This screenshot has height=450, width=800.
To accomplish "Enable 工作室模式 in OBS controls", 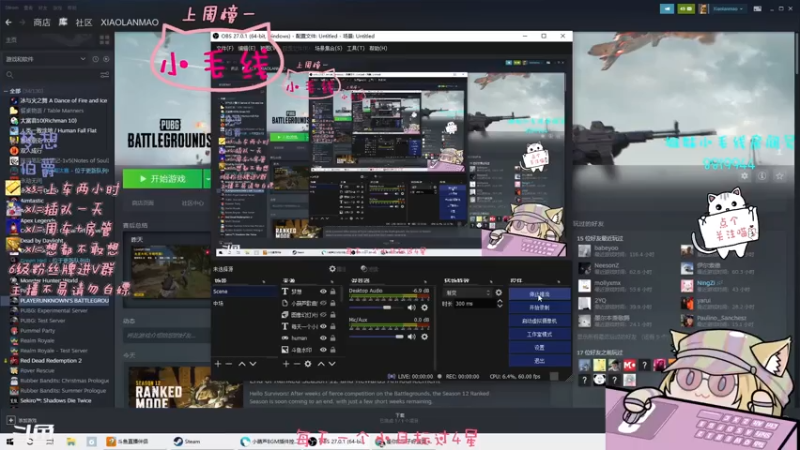I will 539,334.
